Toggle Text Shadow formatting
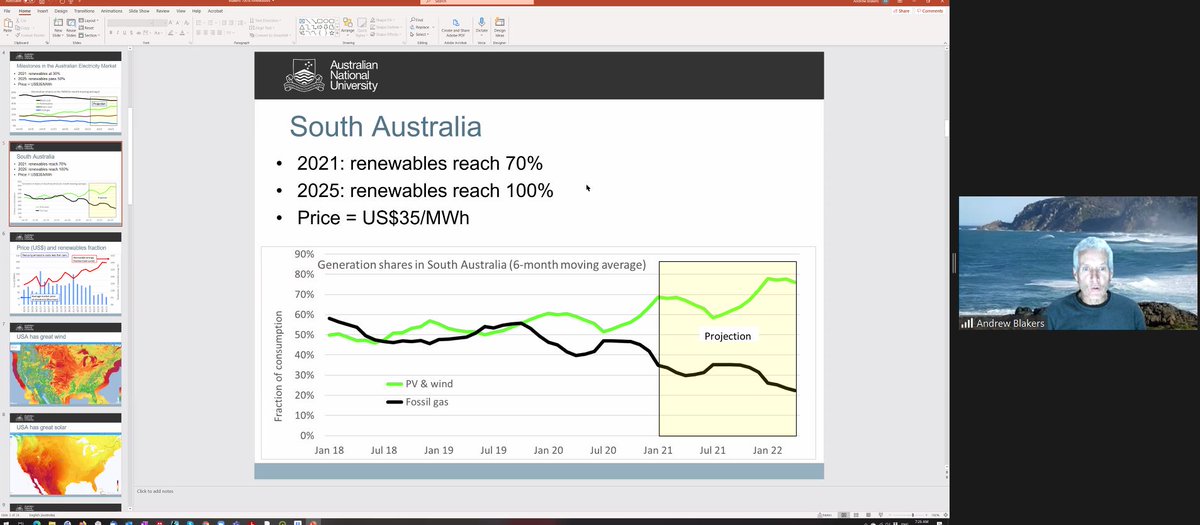Screen dimensions: 1200x525 coord(131,32)
